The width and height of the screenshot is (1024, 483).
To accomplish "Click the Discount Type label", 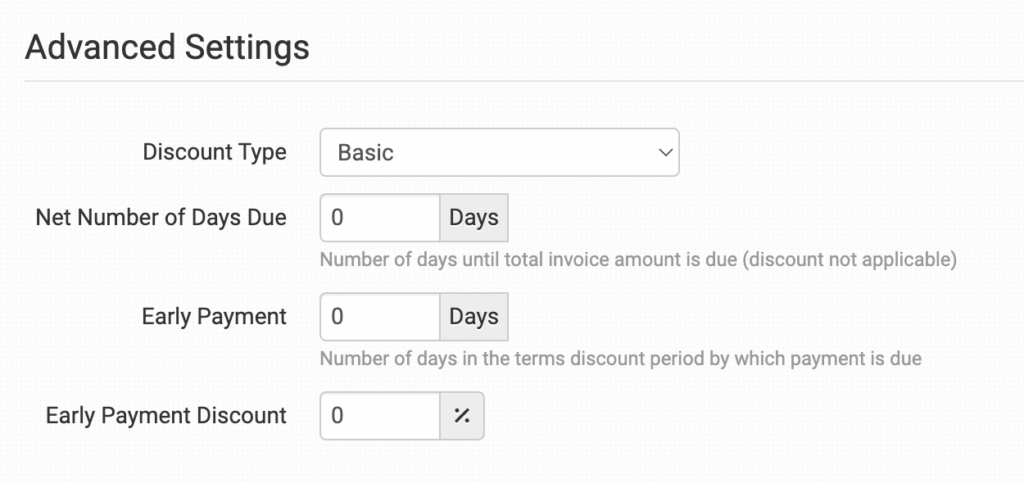I will tap(214, 153).
